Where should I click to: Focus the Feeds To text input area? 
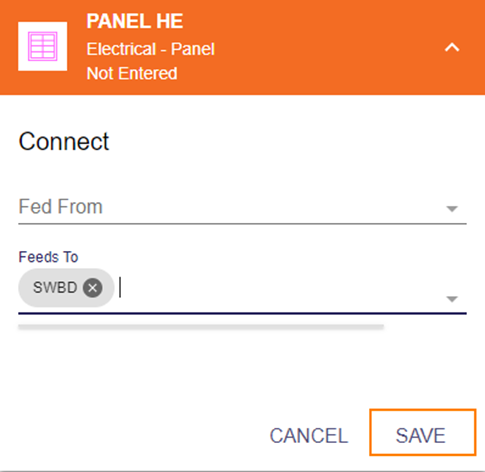tap(280, 287)
